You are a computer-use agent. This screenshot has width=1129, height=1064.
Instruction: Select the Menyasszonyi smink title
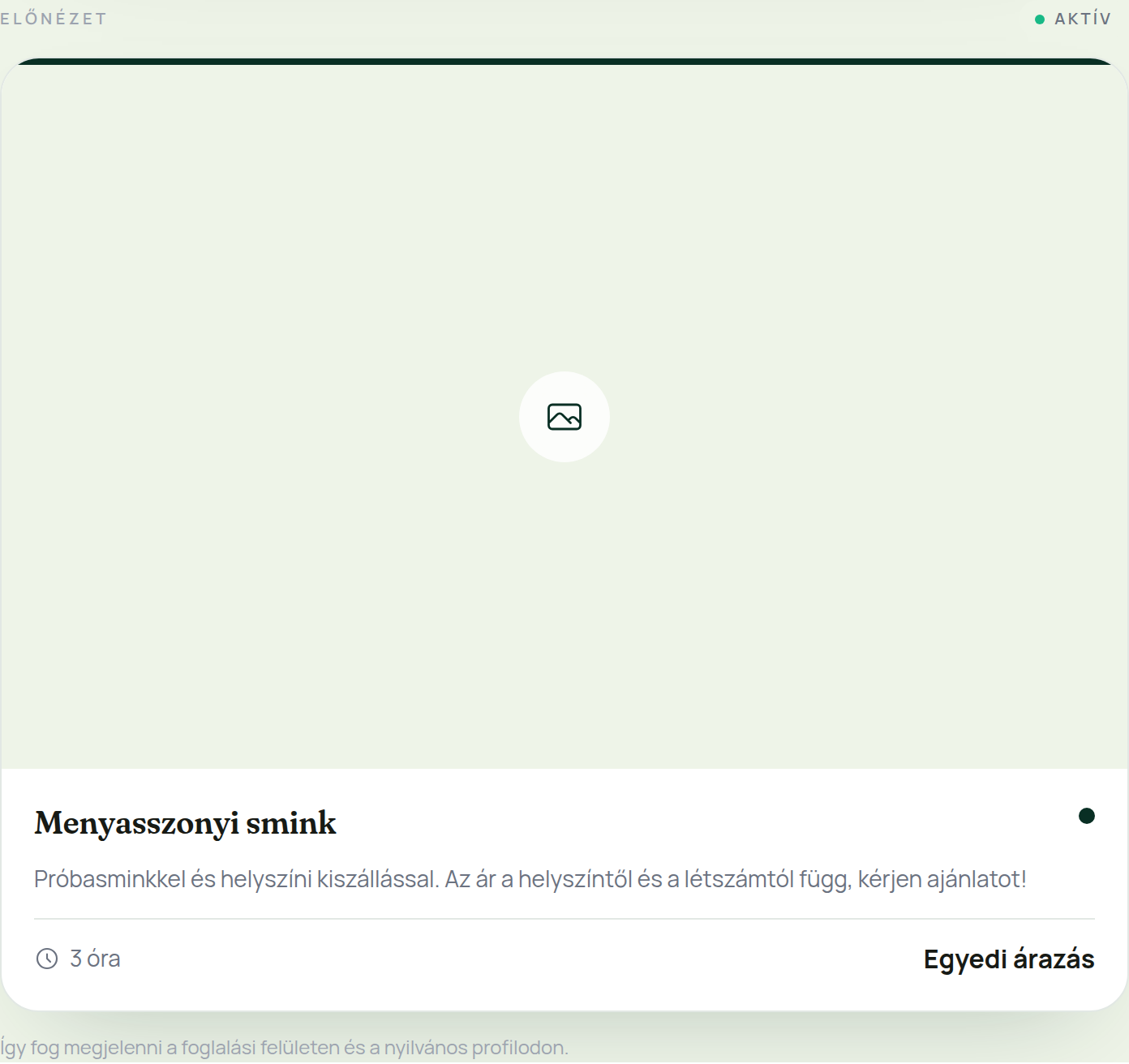(x=185, y=823)
